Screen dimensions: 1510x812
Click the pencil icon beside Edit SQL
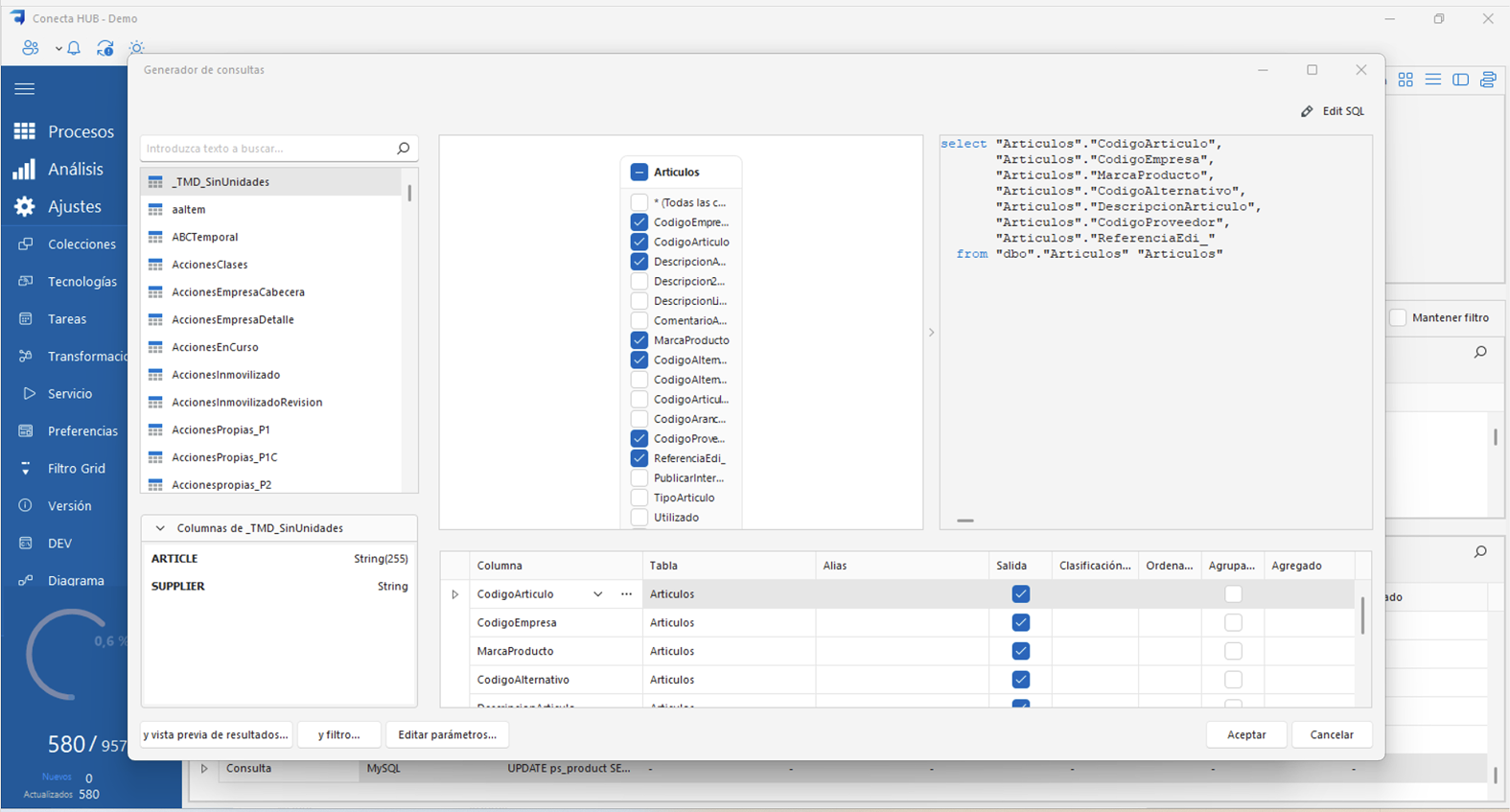1307,111
